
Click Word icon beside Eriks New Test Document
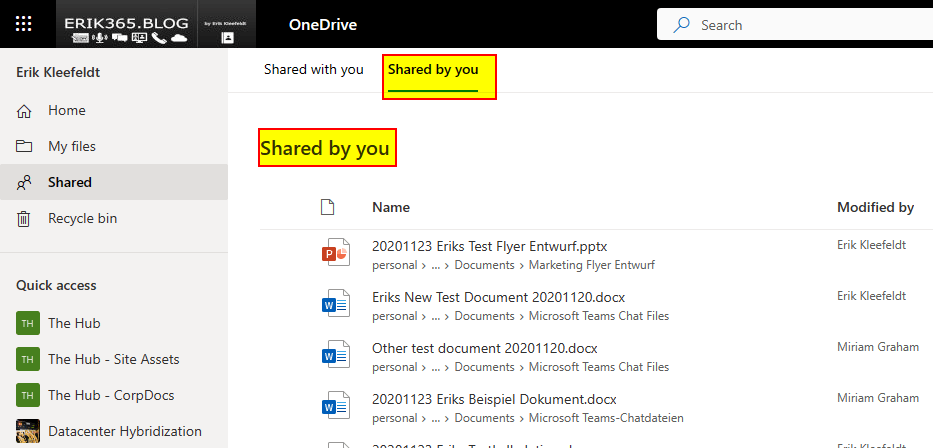[335, 305]
